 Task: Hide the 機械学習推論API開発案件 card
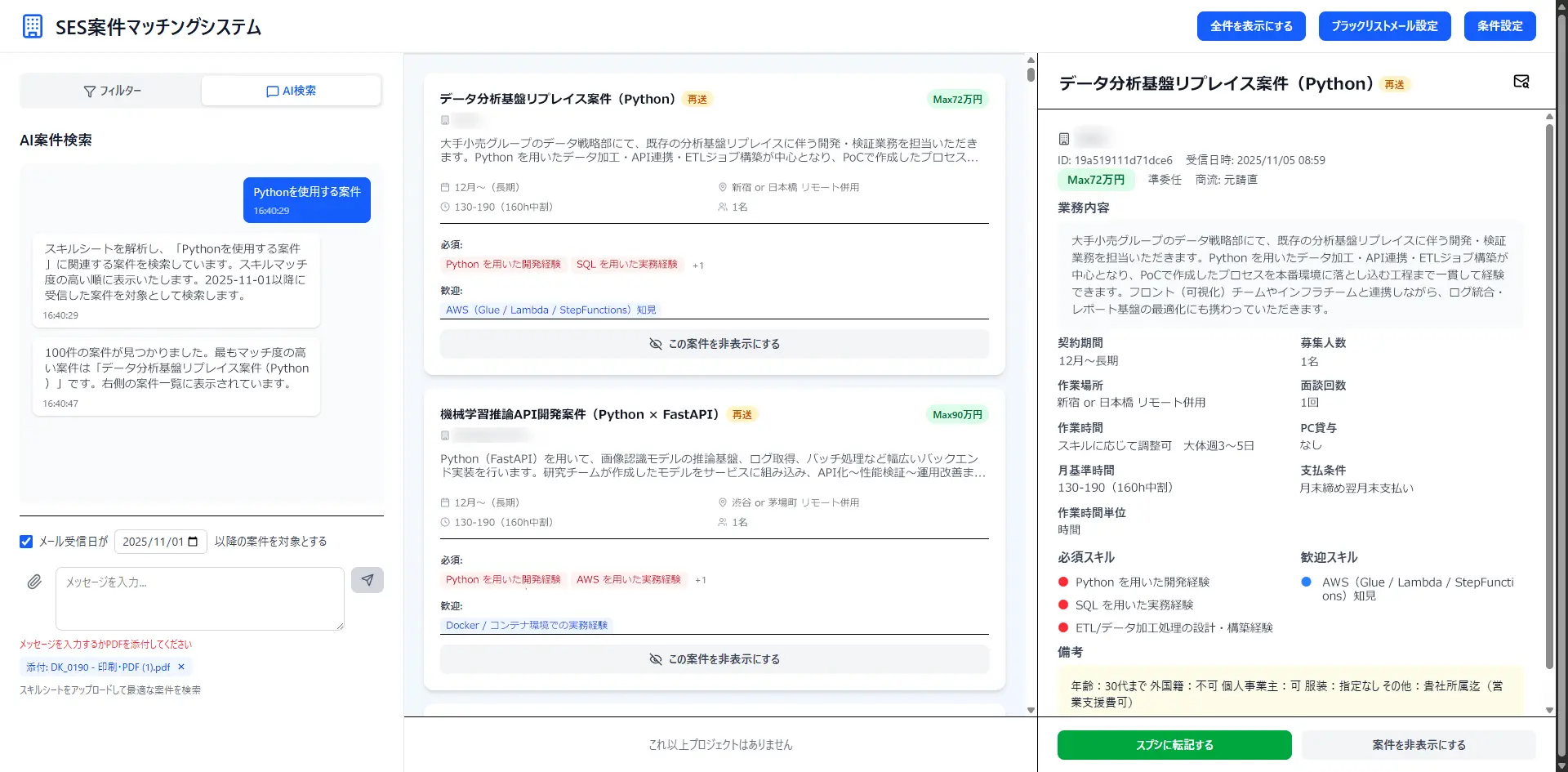714,659
